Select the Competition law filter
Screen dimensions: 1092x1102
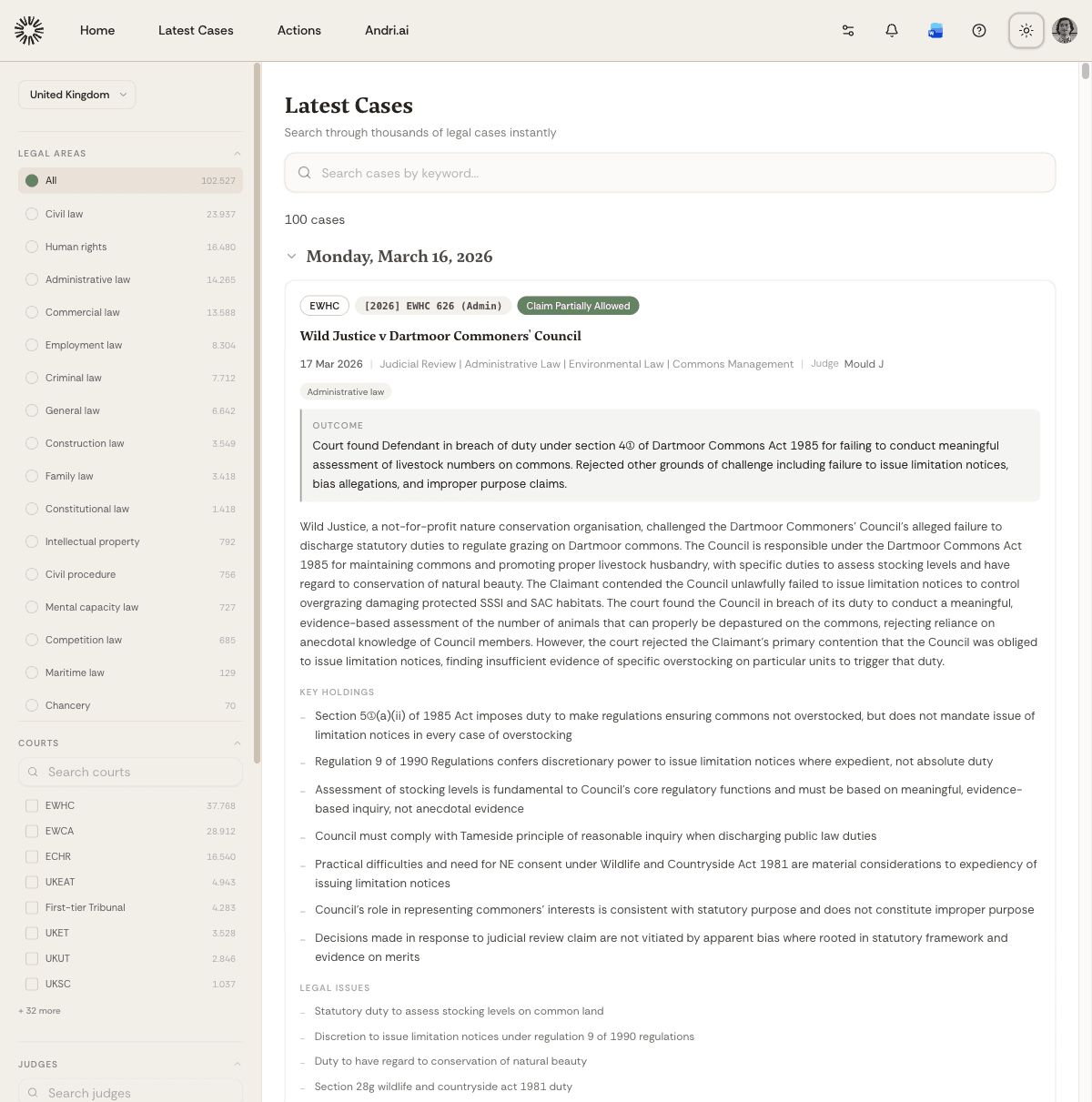tap(130, 640)
